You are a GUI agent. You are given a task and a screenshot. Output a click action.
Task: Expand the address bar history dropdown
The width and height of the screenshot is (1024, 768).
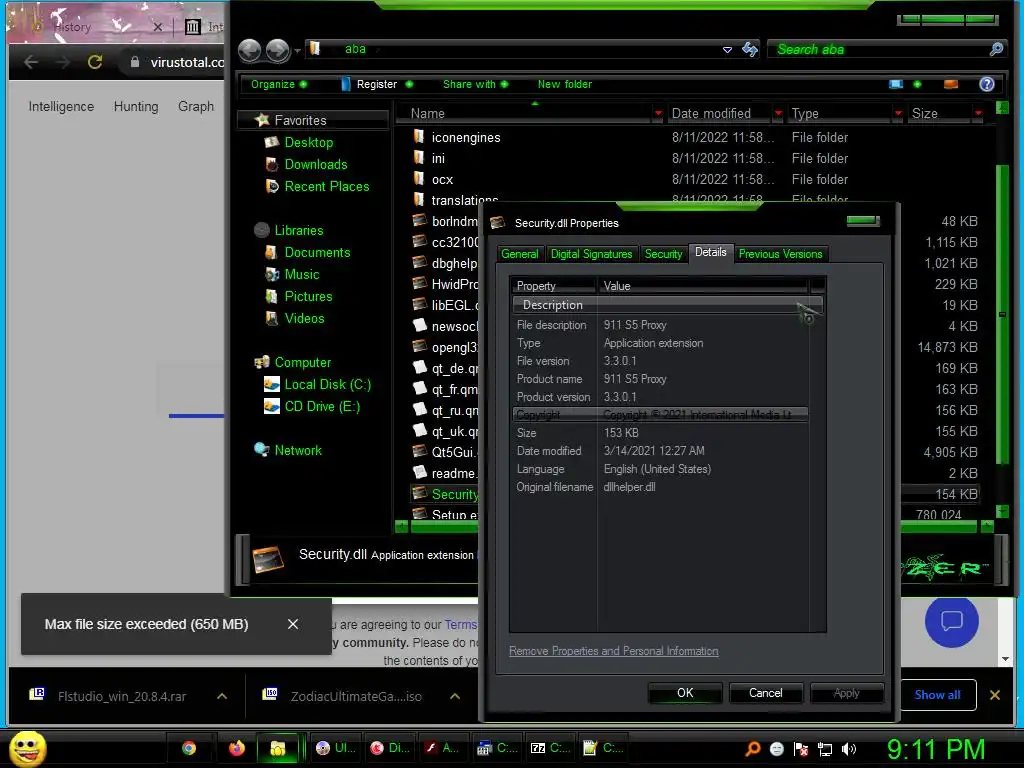click(x=727, y=50)
